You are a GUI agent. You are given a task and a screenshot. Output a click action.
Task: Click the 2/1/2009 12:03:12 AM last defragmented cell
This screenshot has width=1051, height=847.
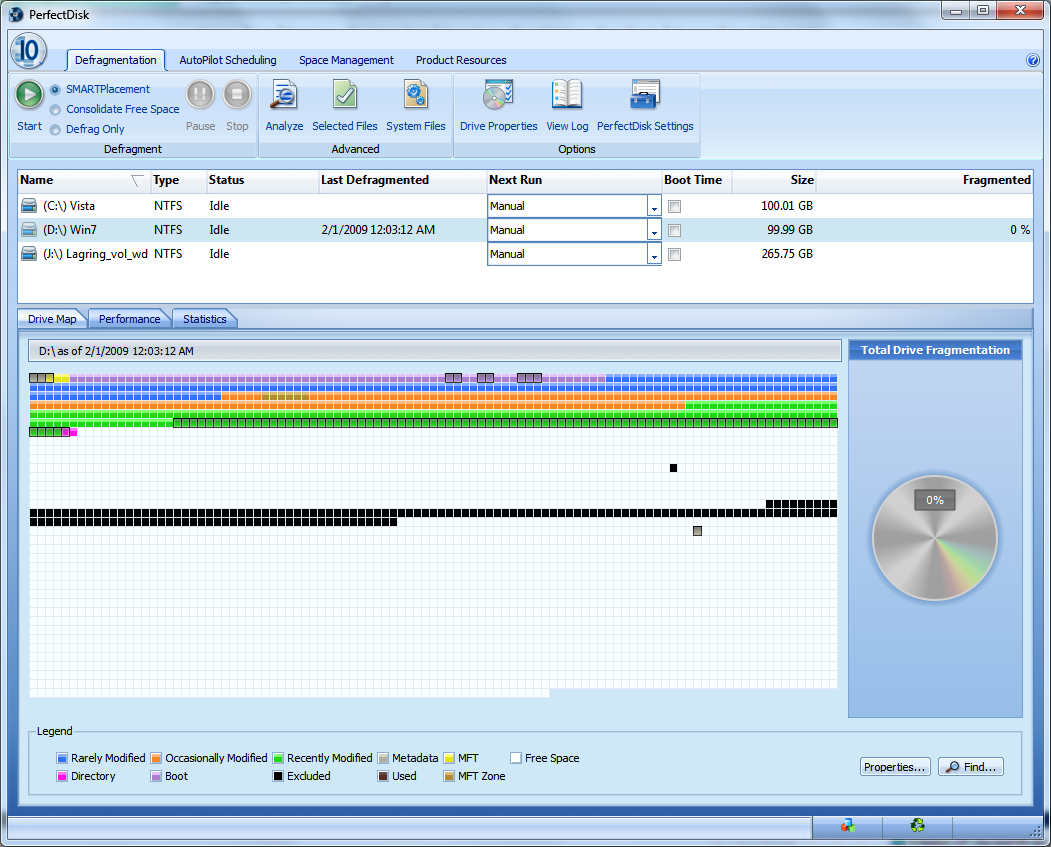click(x=378, y=230)
